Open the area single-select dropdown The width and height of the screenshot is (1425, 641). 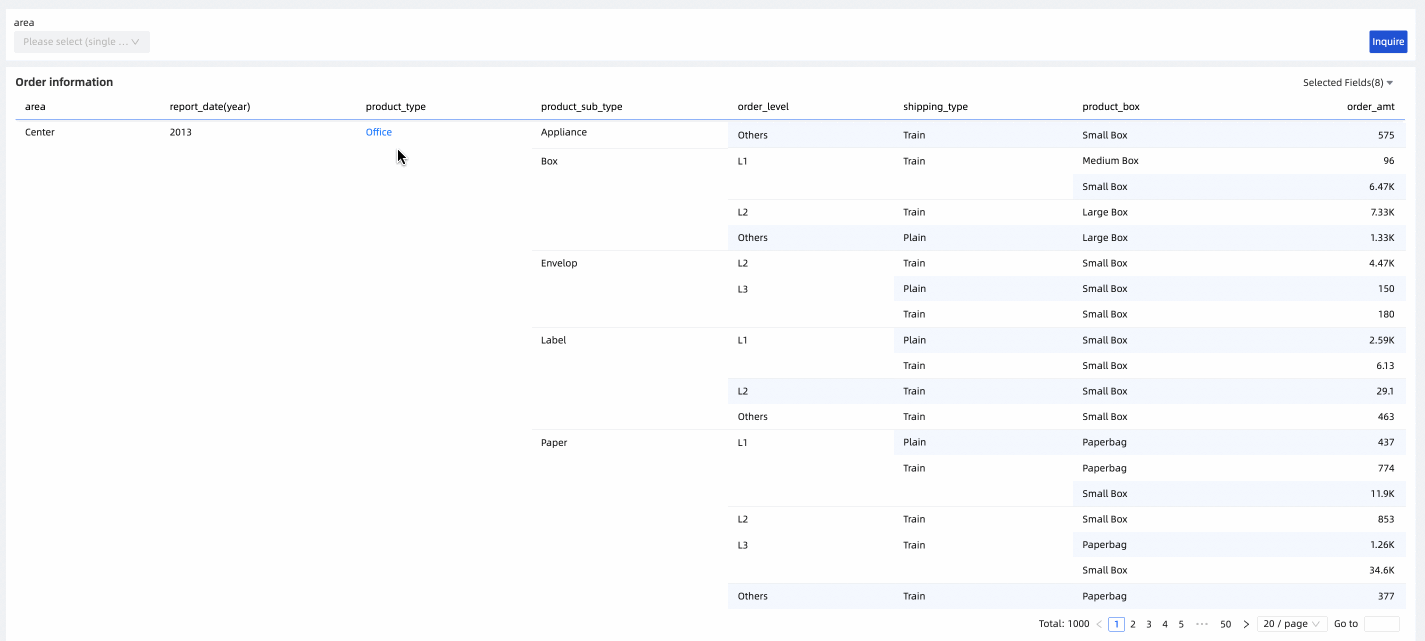click(82, 42)
